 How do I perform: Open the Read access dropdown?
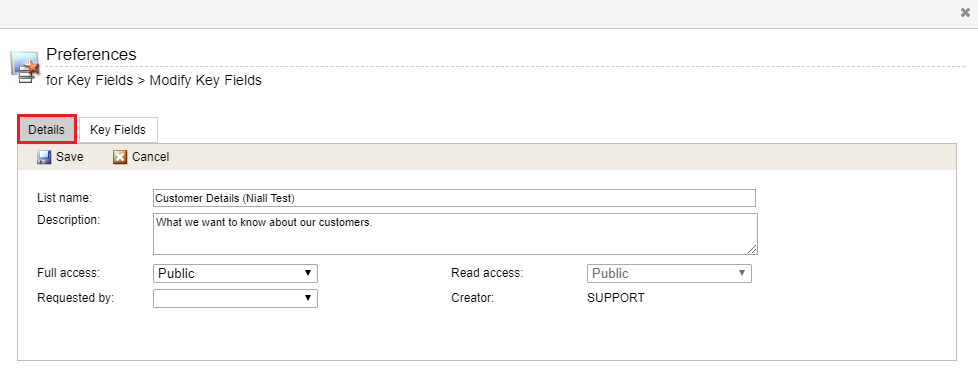tap(669, 274)
